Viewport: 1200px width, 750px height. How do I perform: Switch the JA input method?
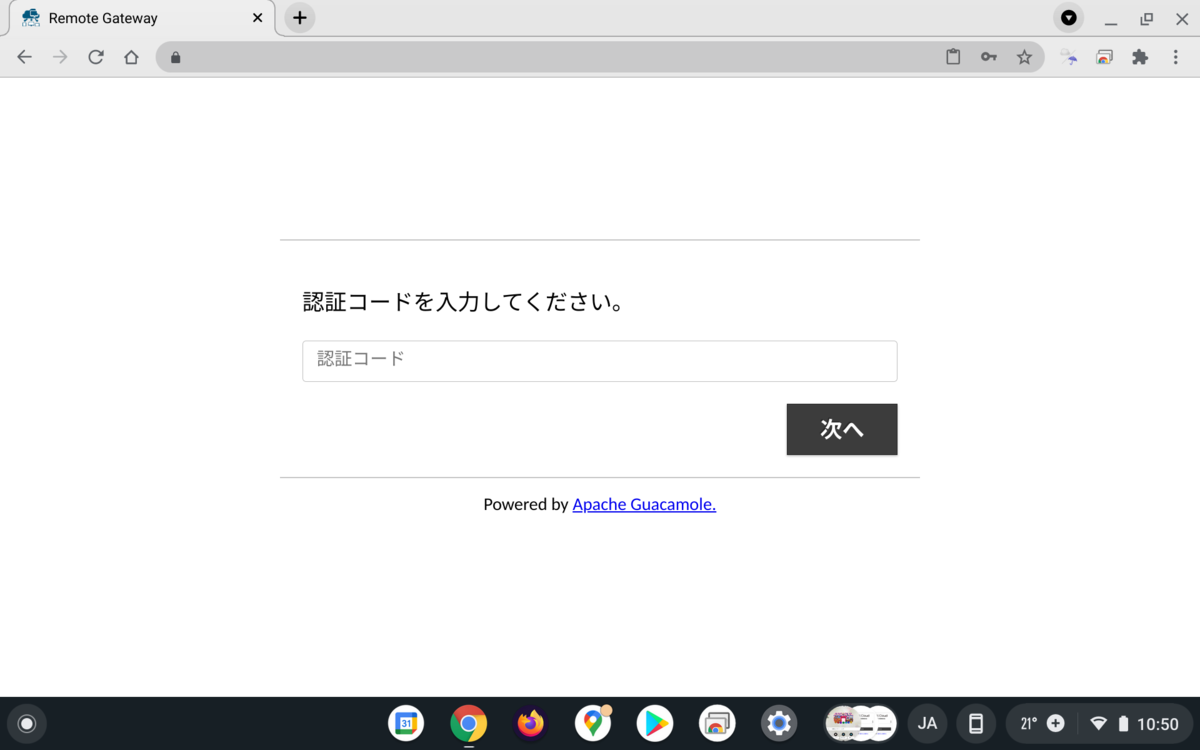point(927,723)
